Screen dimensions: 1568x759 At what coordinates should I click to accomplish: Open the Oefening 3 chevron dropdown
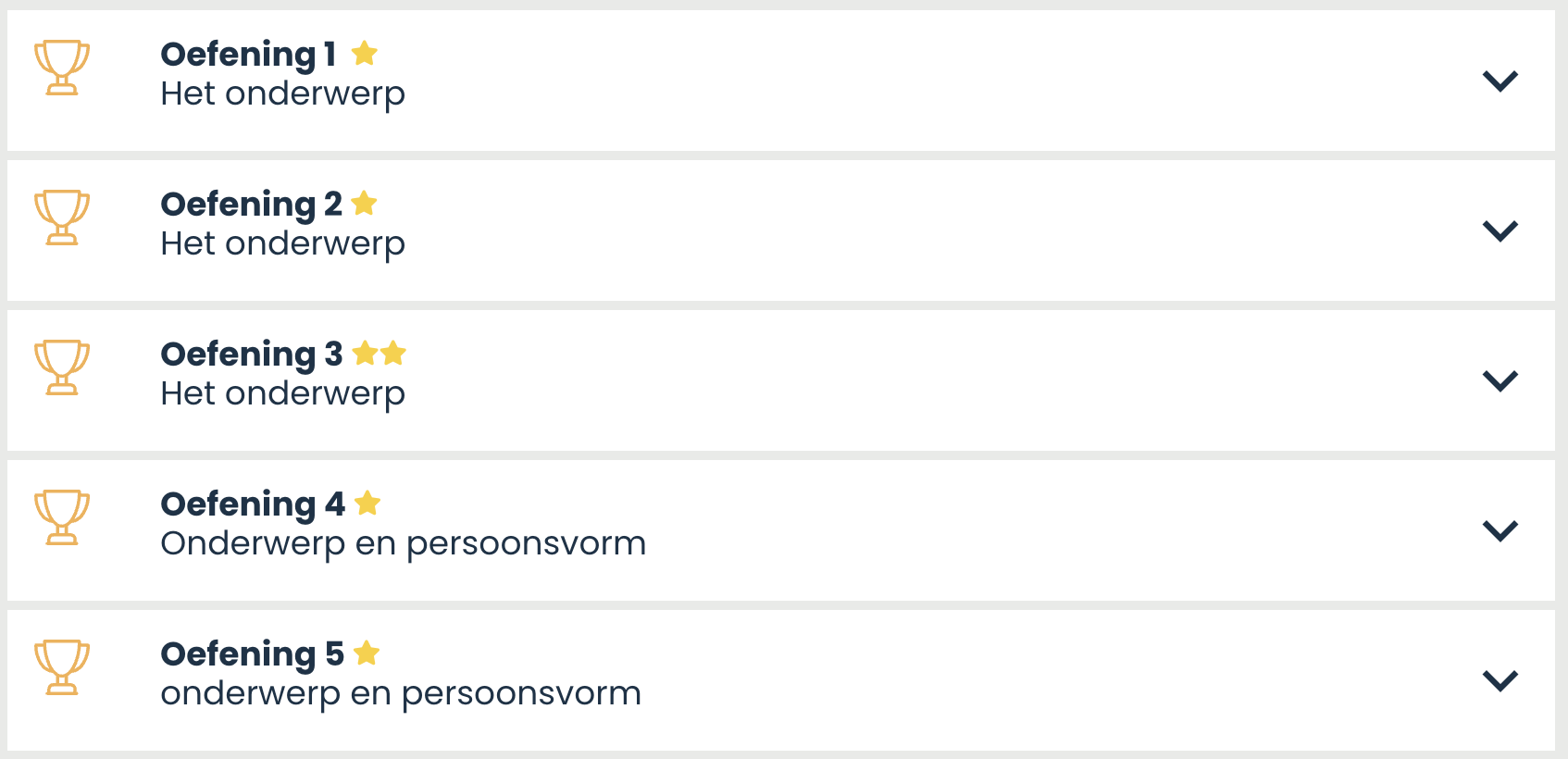pos(1500,380)
